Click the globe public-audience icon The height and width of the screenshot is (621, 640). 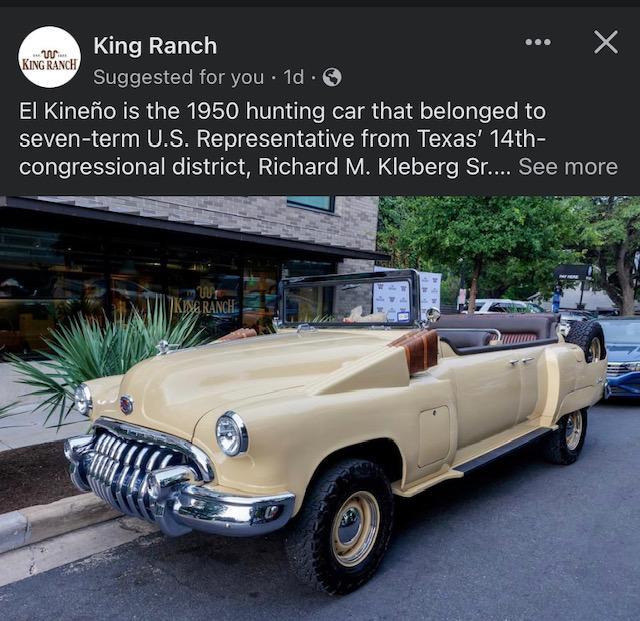pyautogui.click(x=332, y=77)
